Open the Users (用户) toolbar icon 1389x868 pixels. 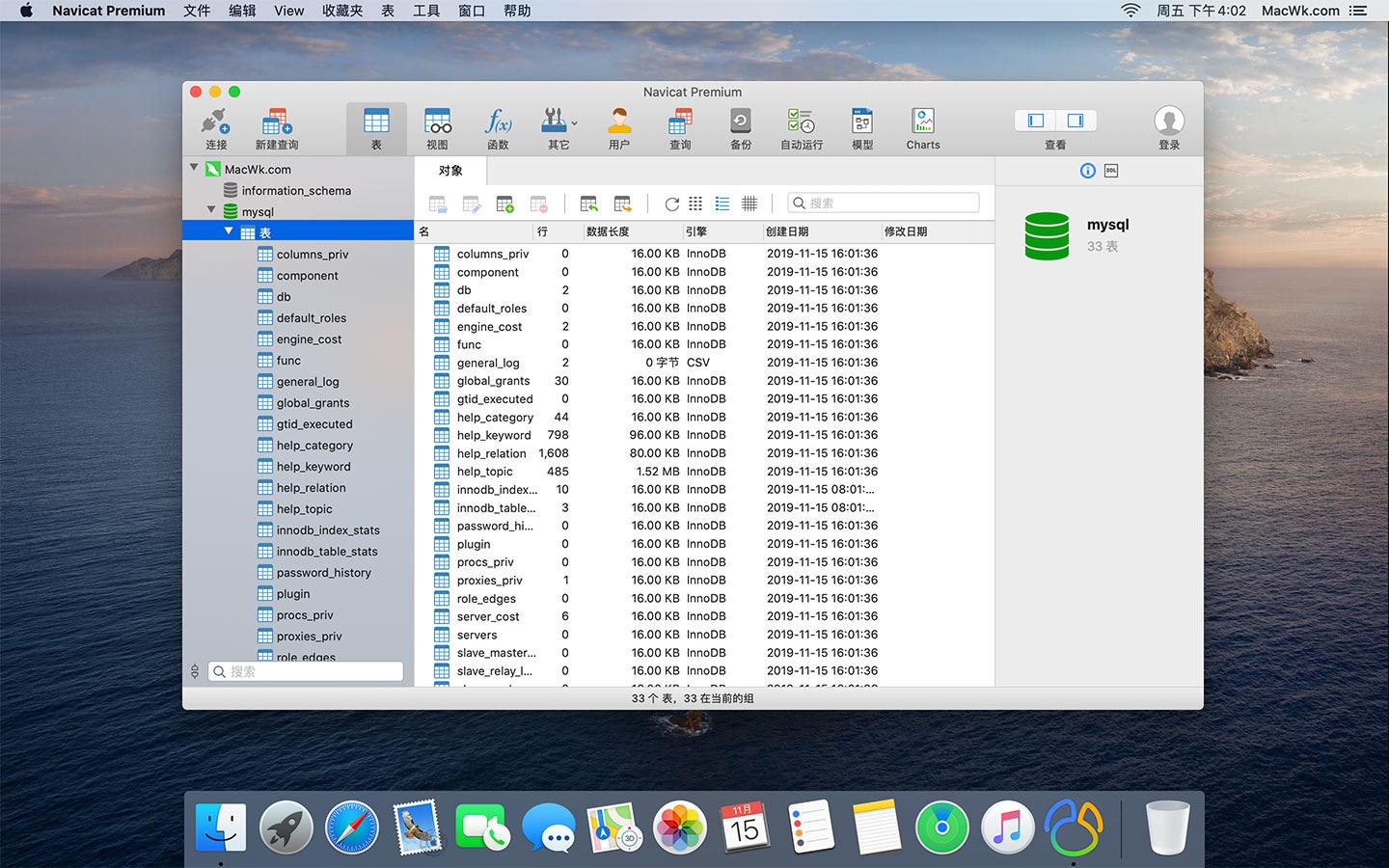coord(619,128)
